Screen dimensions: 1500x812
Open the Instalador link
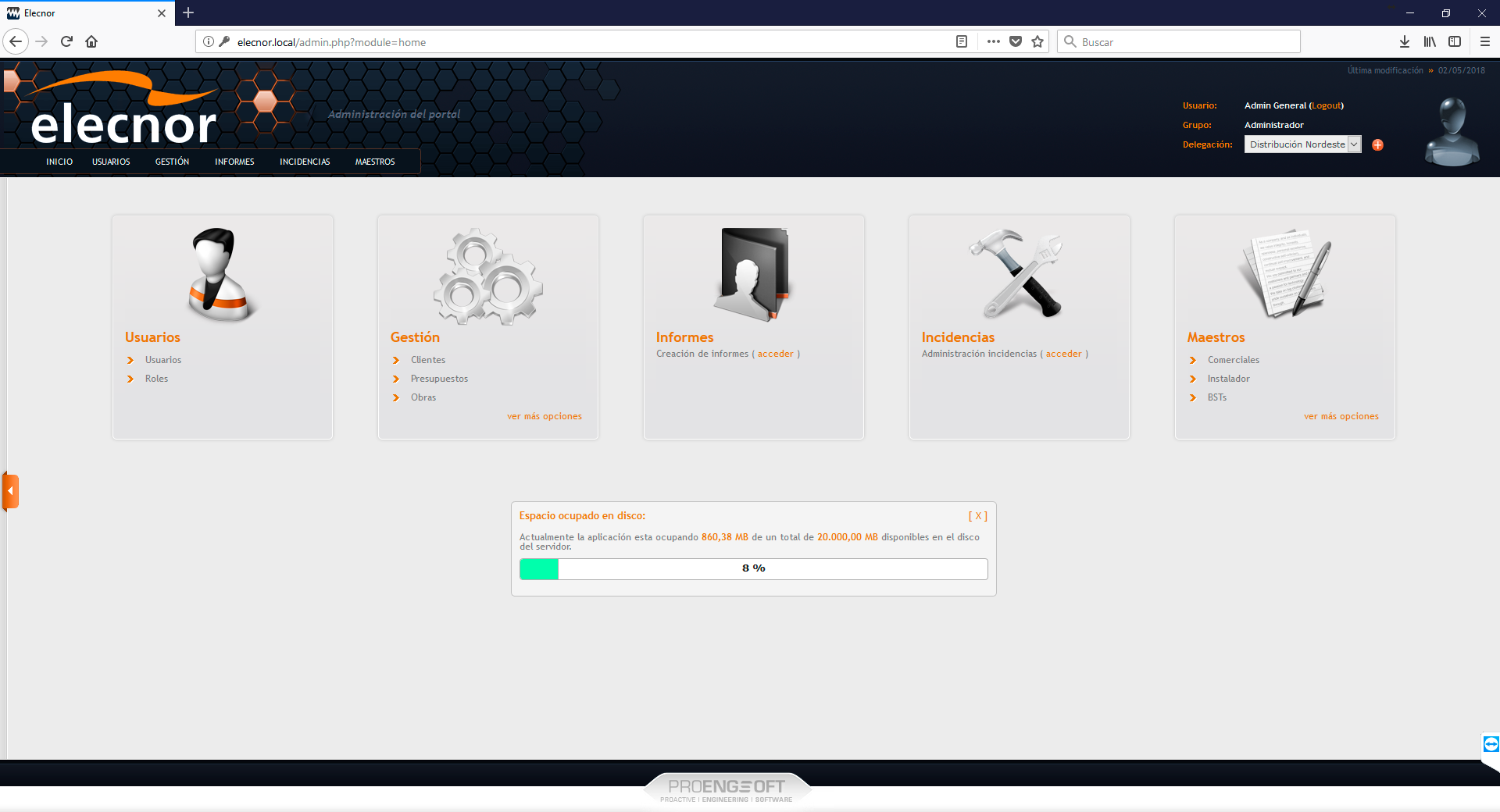1228,379
